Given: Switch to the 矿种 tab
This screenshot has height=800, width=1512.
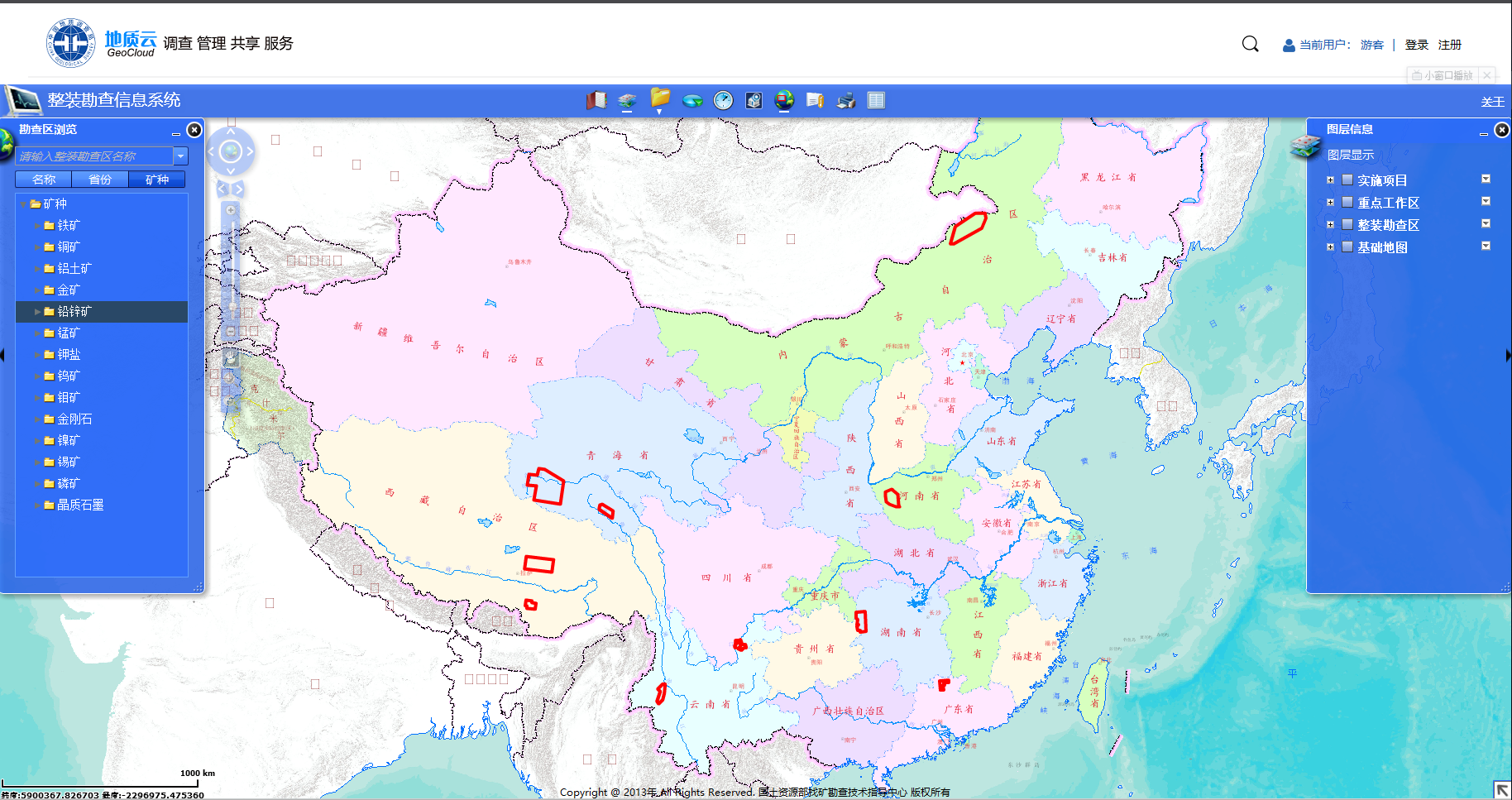Looking at the screenshot, I should click(x=156, y=180).
